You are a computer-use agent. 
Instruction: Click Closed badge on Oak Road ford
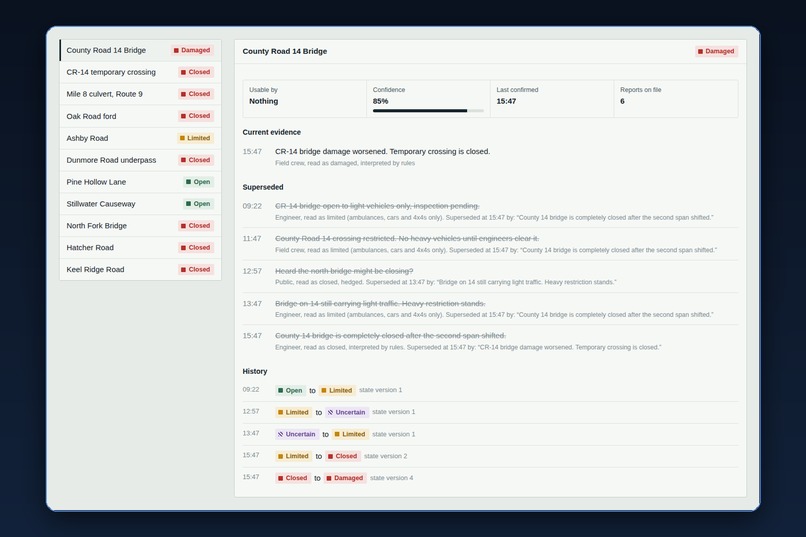pos(195,116)
